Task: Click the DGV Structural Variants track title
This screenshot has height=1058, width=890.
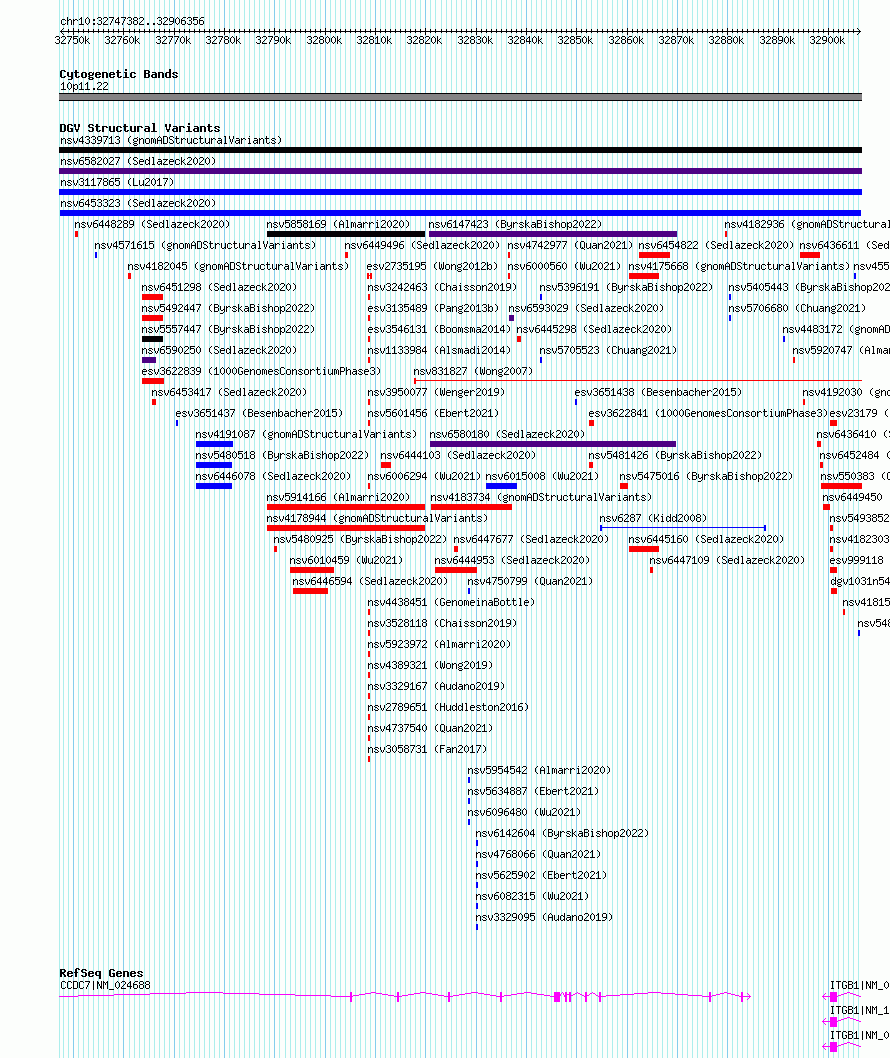Action: coord(140,128)
